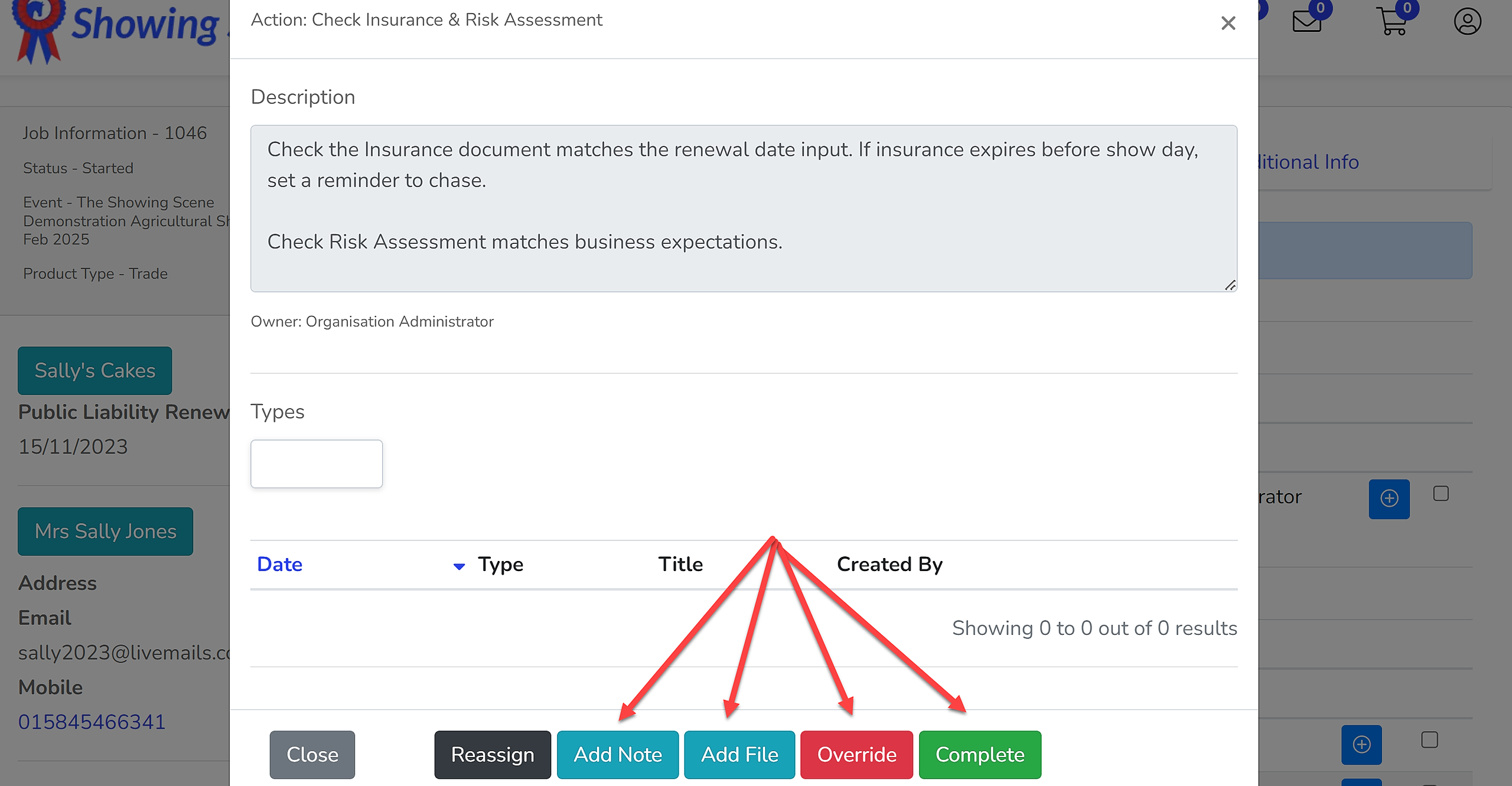Open the mail inbox icon
The width and height of the screenshot is (1512, 786).
[x=1307, y=22]
